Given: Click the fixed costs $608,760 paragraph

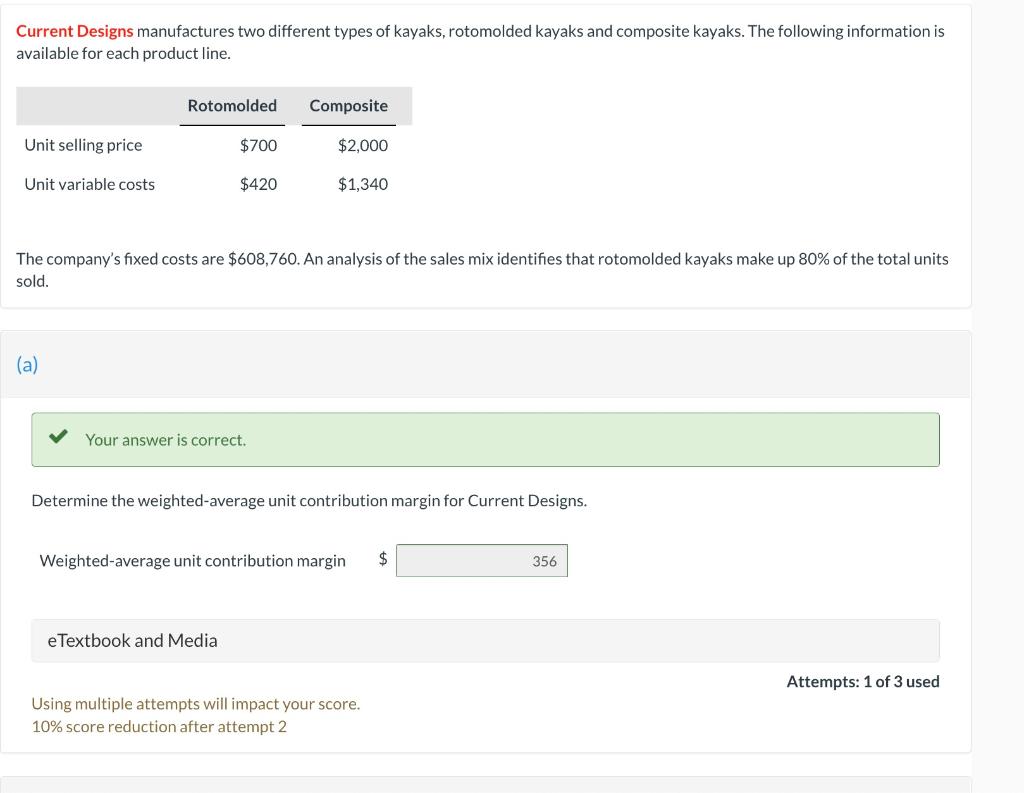Looking at the screenshot, I should tap(482, 260).
